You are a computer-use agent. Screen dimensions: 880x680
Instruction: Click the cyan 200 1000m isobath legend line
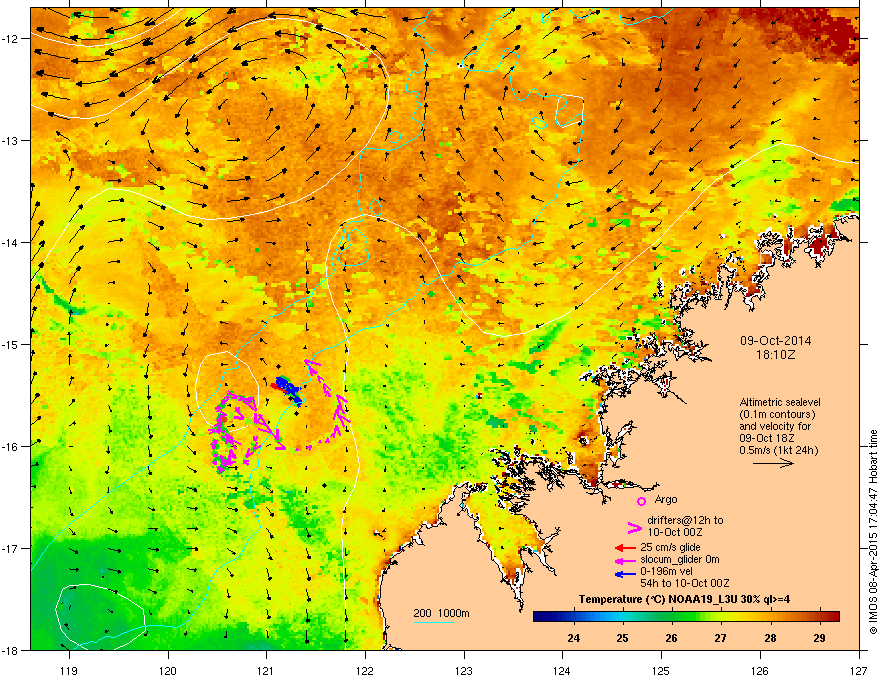433,622
